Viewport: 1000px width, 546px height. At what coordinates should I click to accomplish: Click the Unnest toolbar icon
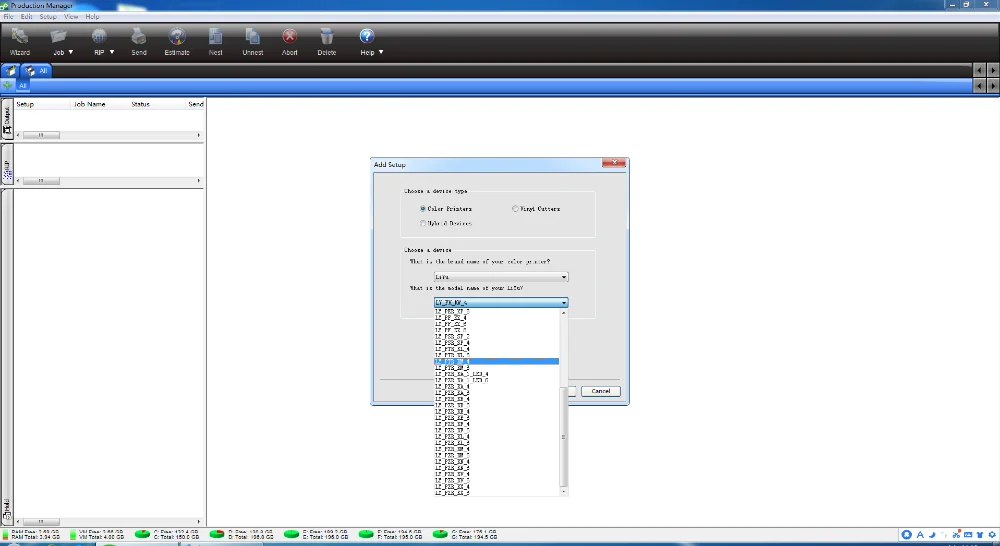[253, 36]
